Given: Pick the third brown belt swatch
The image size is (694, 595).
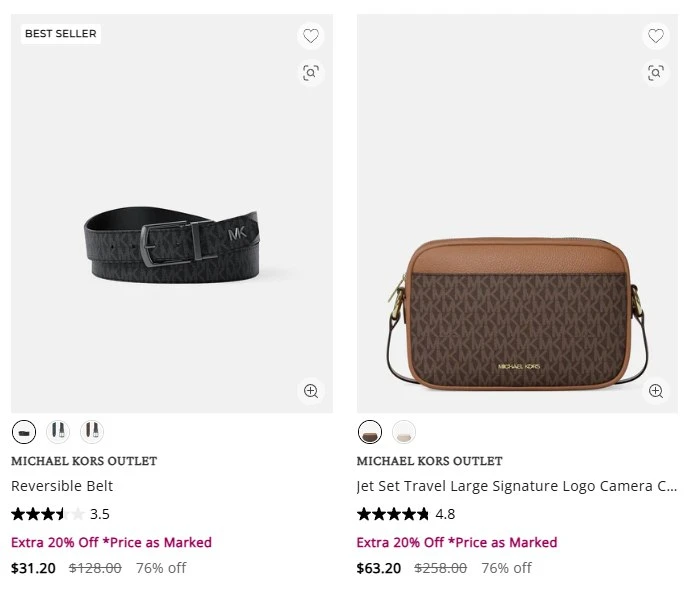Looking at the screenshot, I should tap(92, 432).
